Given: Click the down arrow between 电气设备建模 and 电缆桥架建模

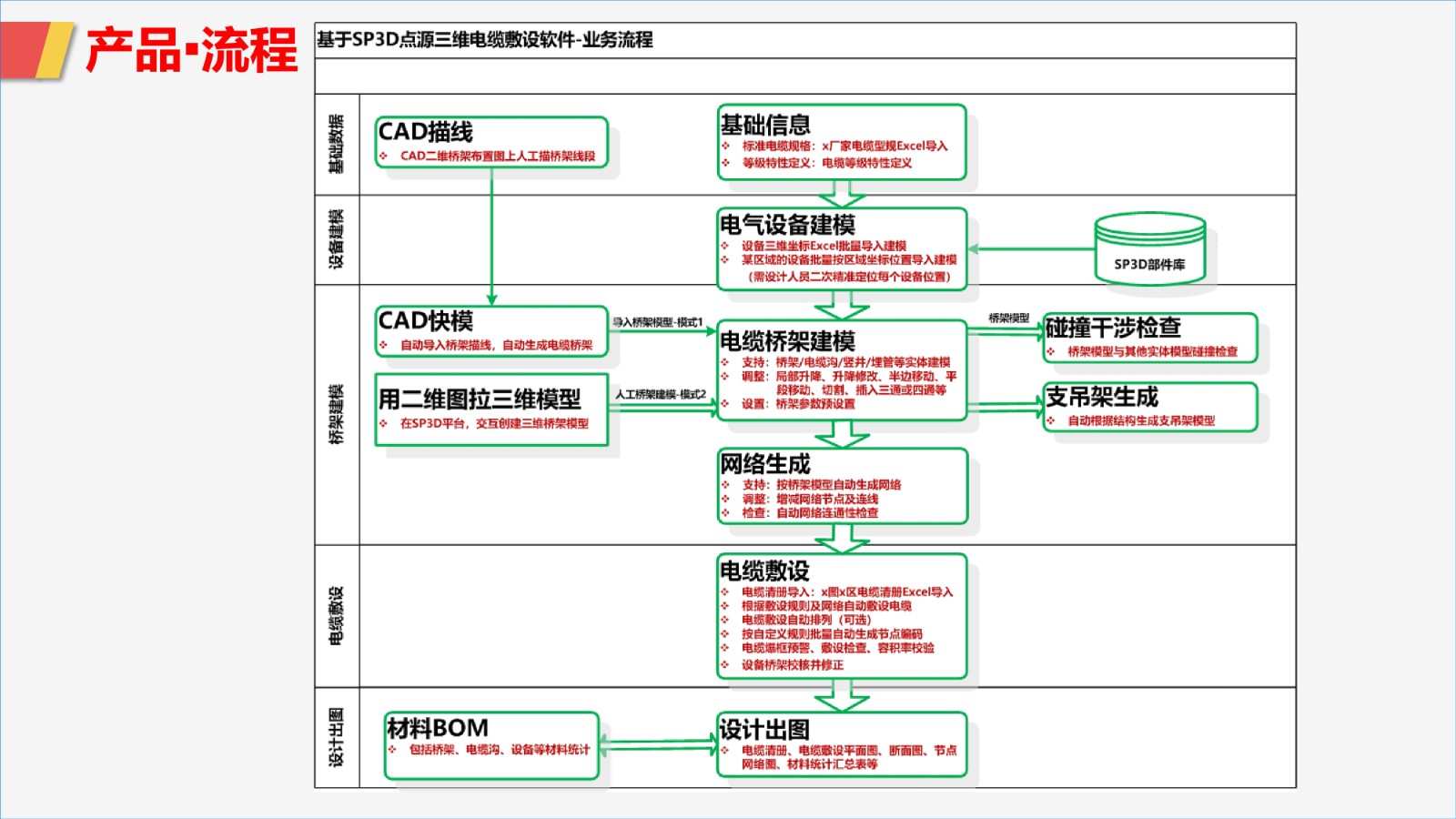Looking at the screenshot, I should tap(842, 305).
